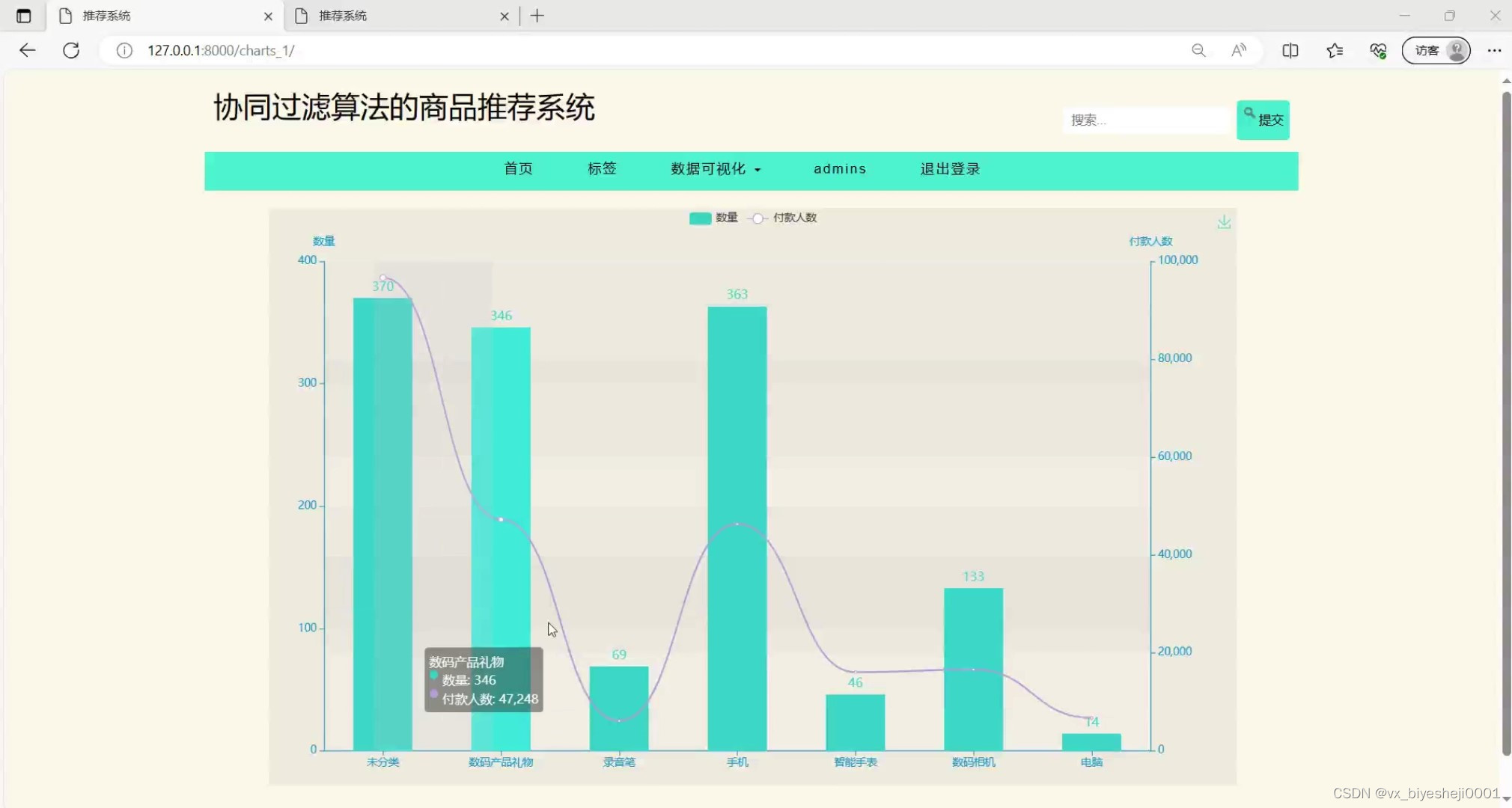Image resolution: width=1512 pixels, height=808 pixels.
Task: Open browser zoom magnifier icon
Action: [x=1198, y=50]
